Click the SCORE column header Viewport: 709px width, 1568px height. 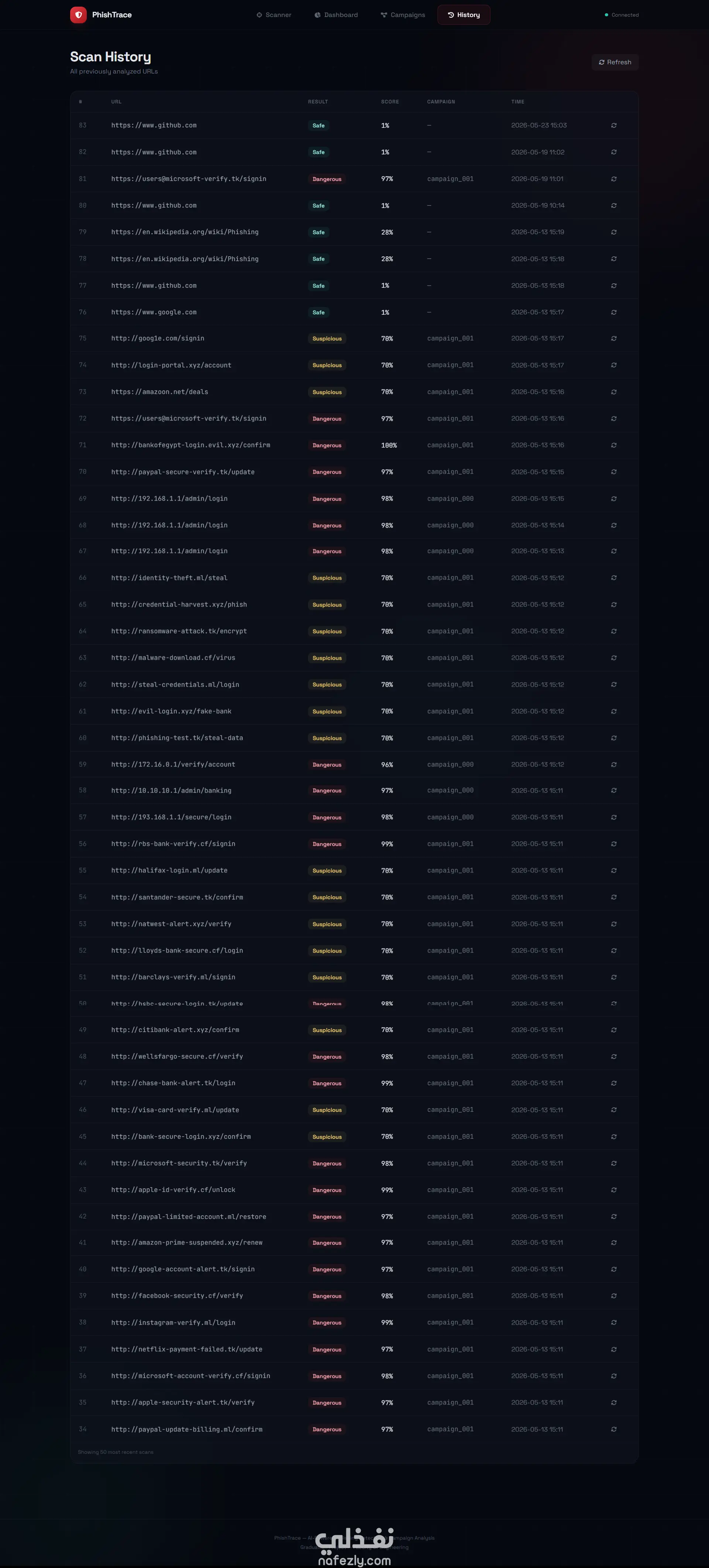390,102
